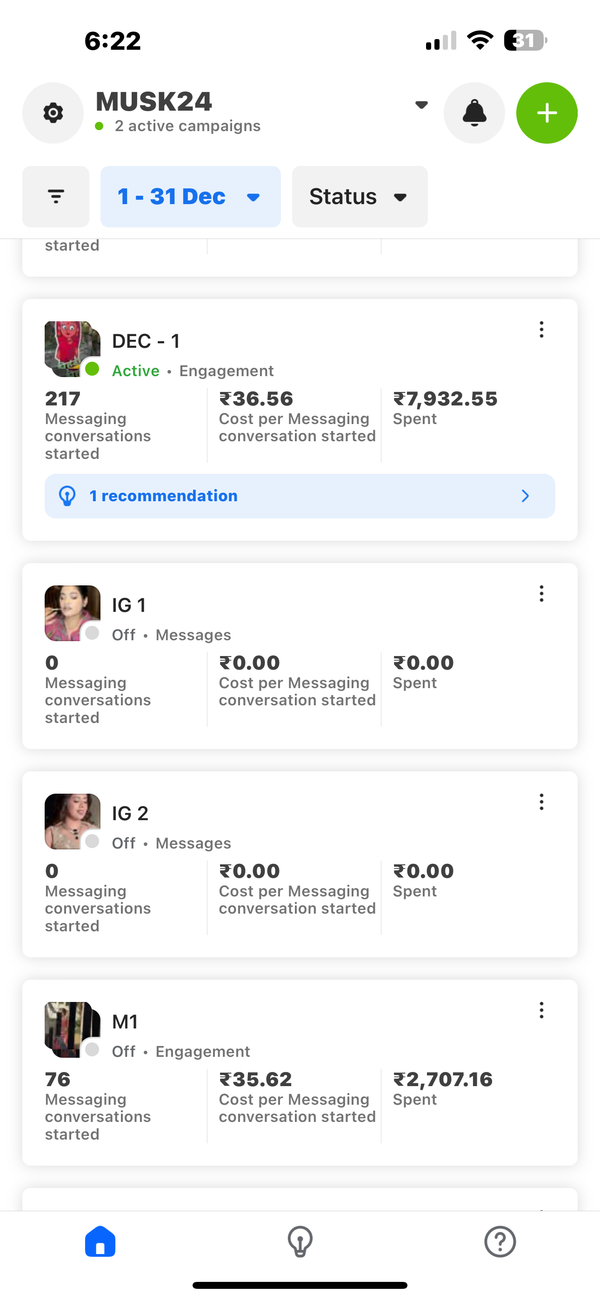This screenshot has width=600, height=1300.
Task: Tap the notifications bell icon
Action: [x=474, y=113]
